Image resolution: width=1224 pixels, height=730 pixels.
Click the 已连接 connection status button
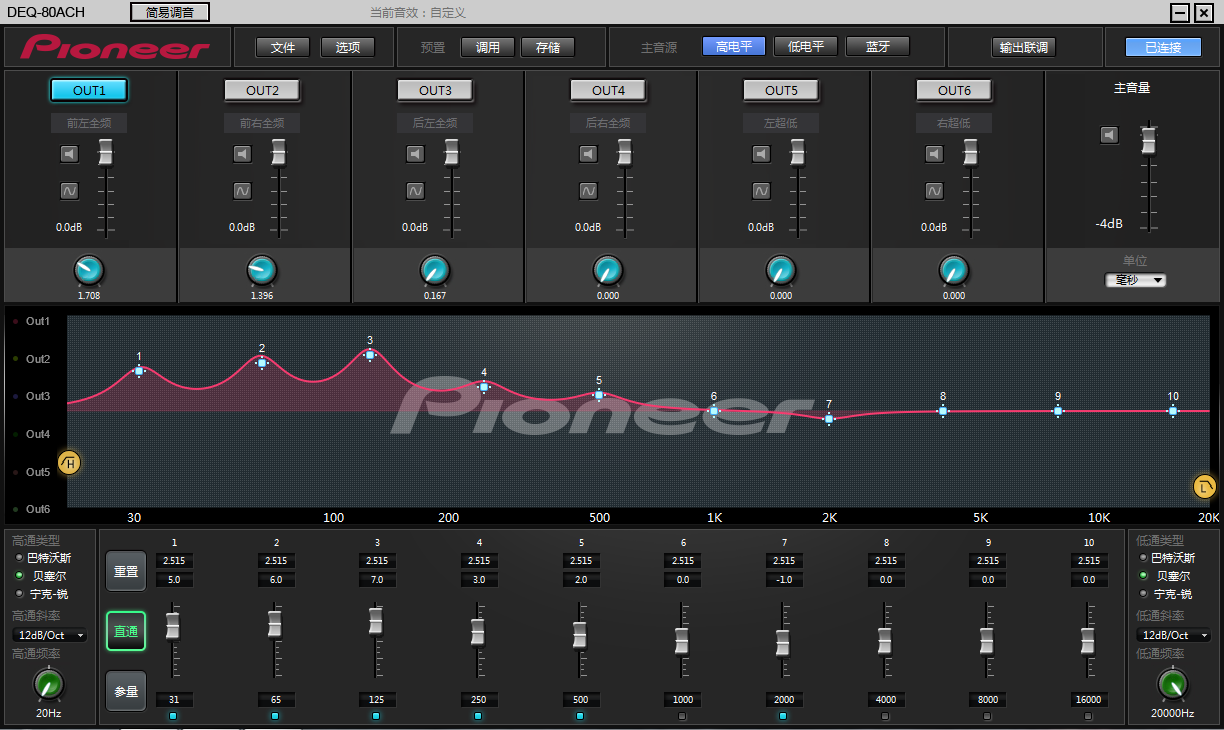1163,47
